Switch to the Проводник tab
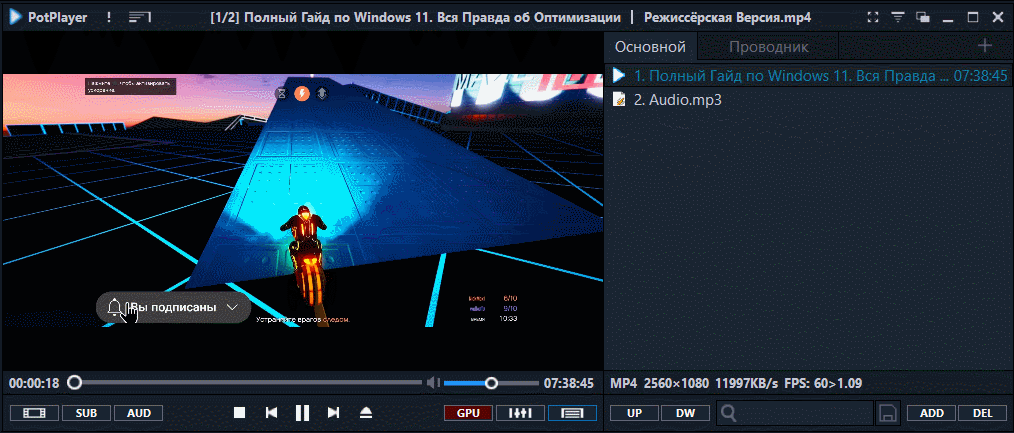 [768, 47]
